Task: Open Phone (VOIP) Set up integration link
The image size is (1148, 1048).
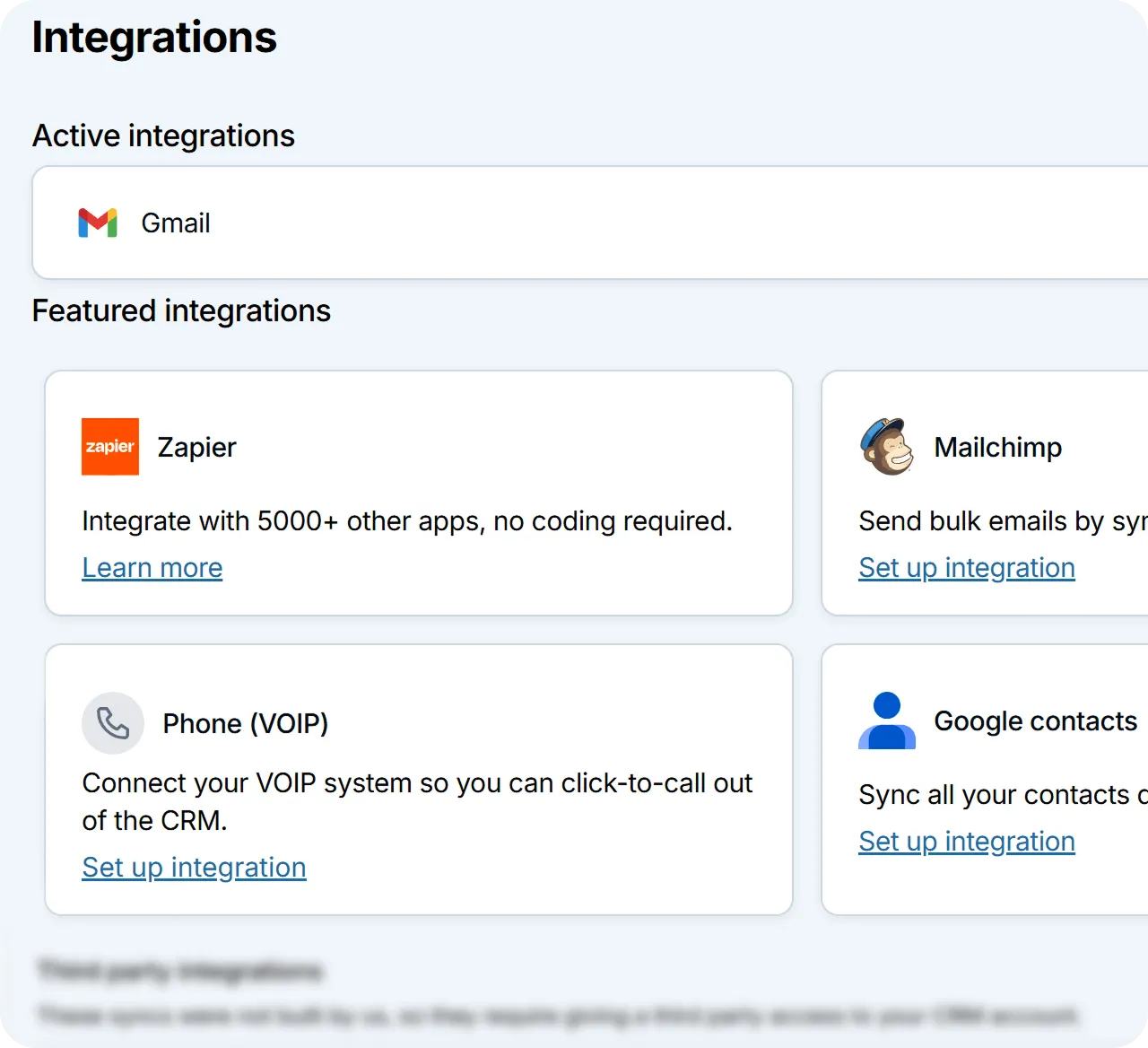Action: click(x=194, y=868)
